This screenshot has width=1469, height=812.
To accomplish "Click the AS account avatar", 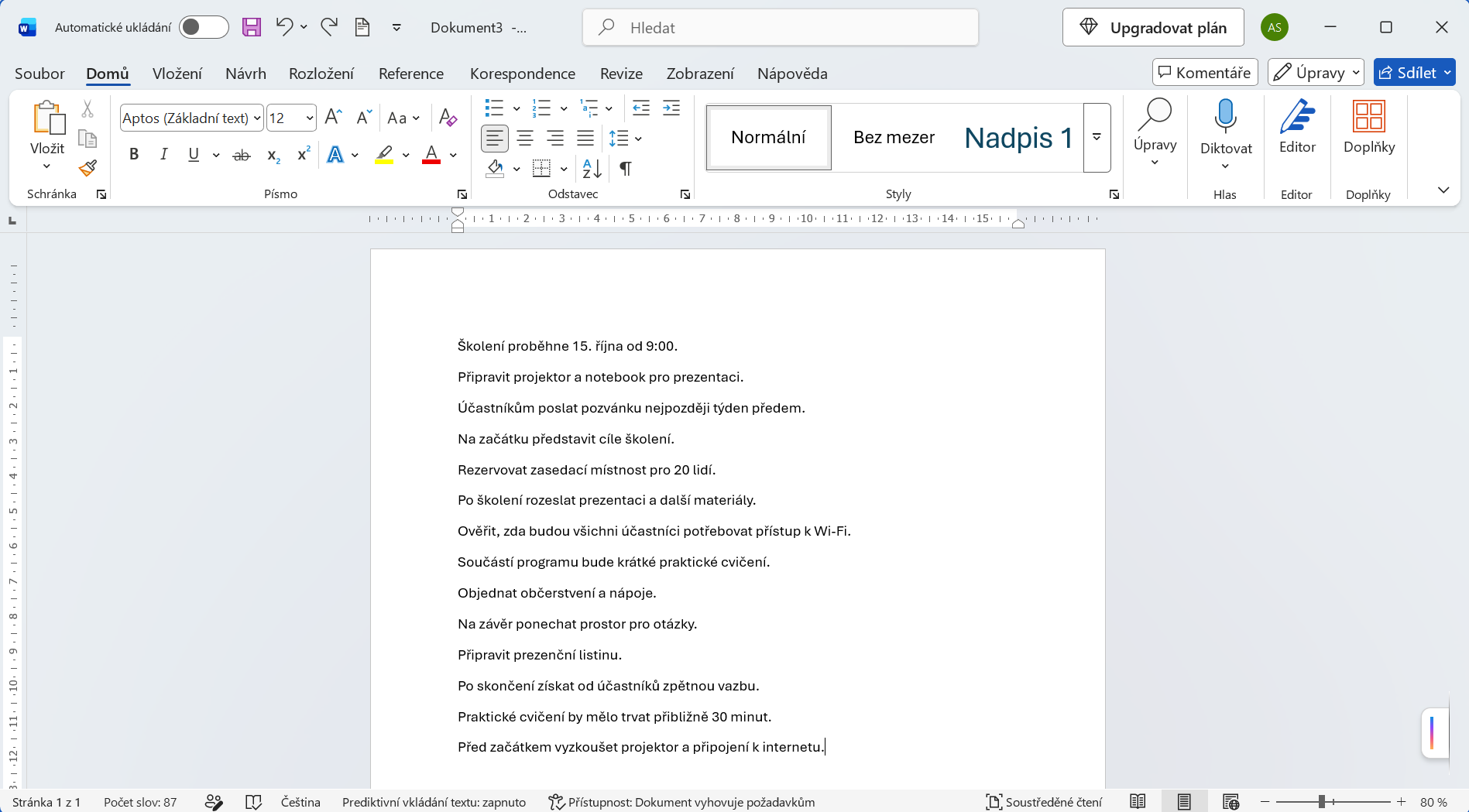I will point(1274,28).
